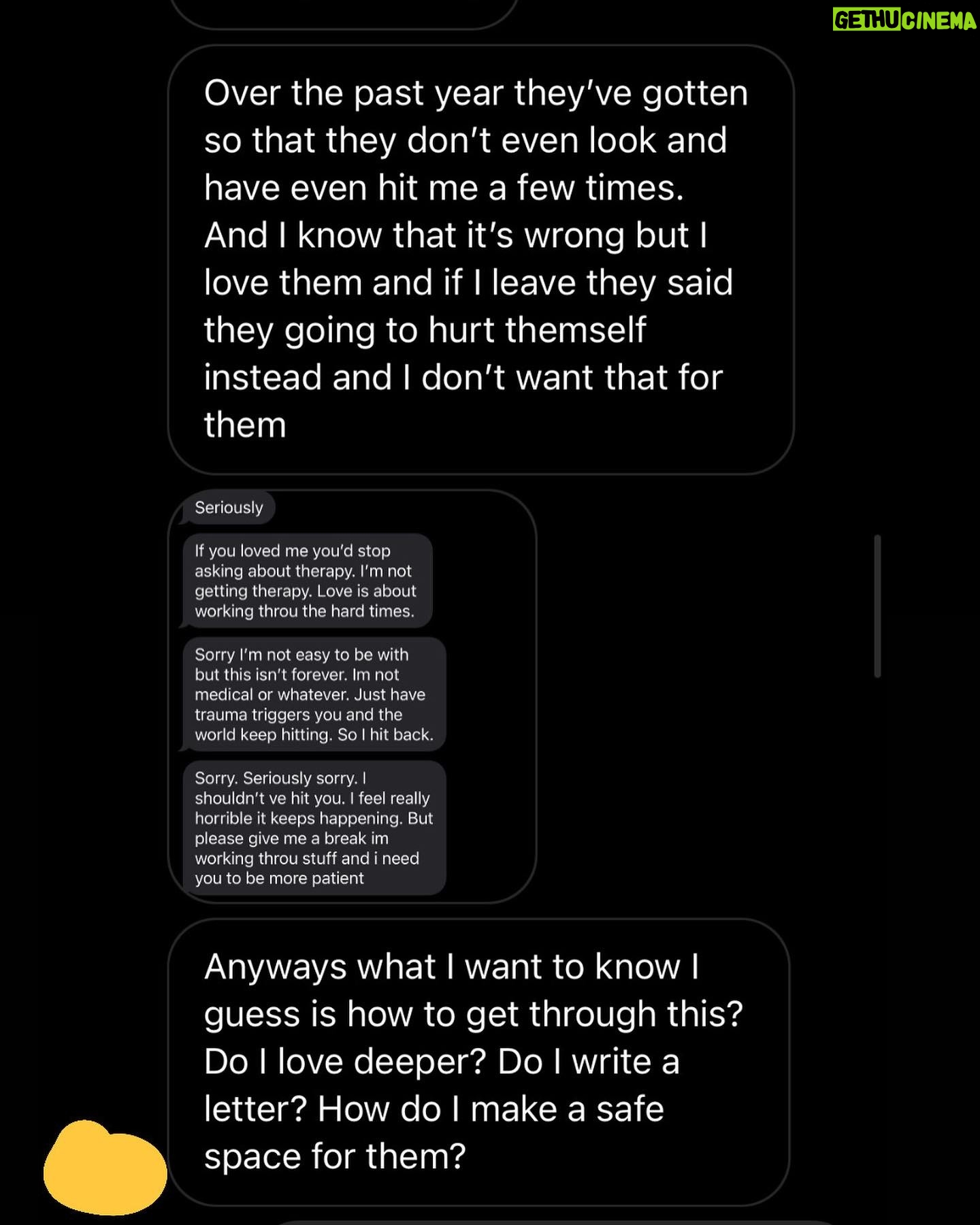Select the 'Over the past year' message bubble

[x=480, y=259]
